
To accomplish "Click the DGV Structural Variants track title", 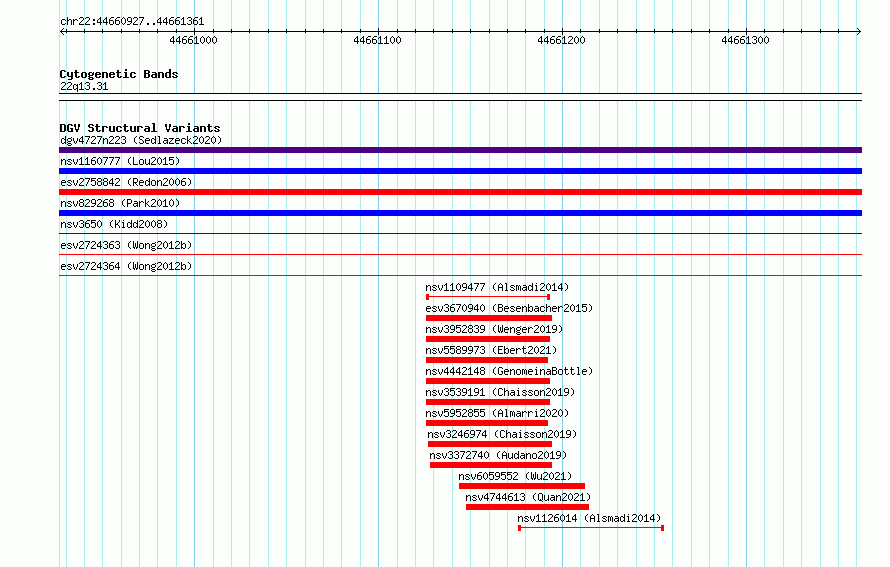I will [140, 128].
